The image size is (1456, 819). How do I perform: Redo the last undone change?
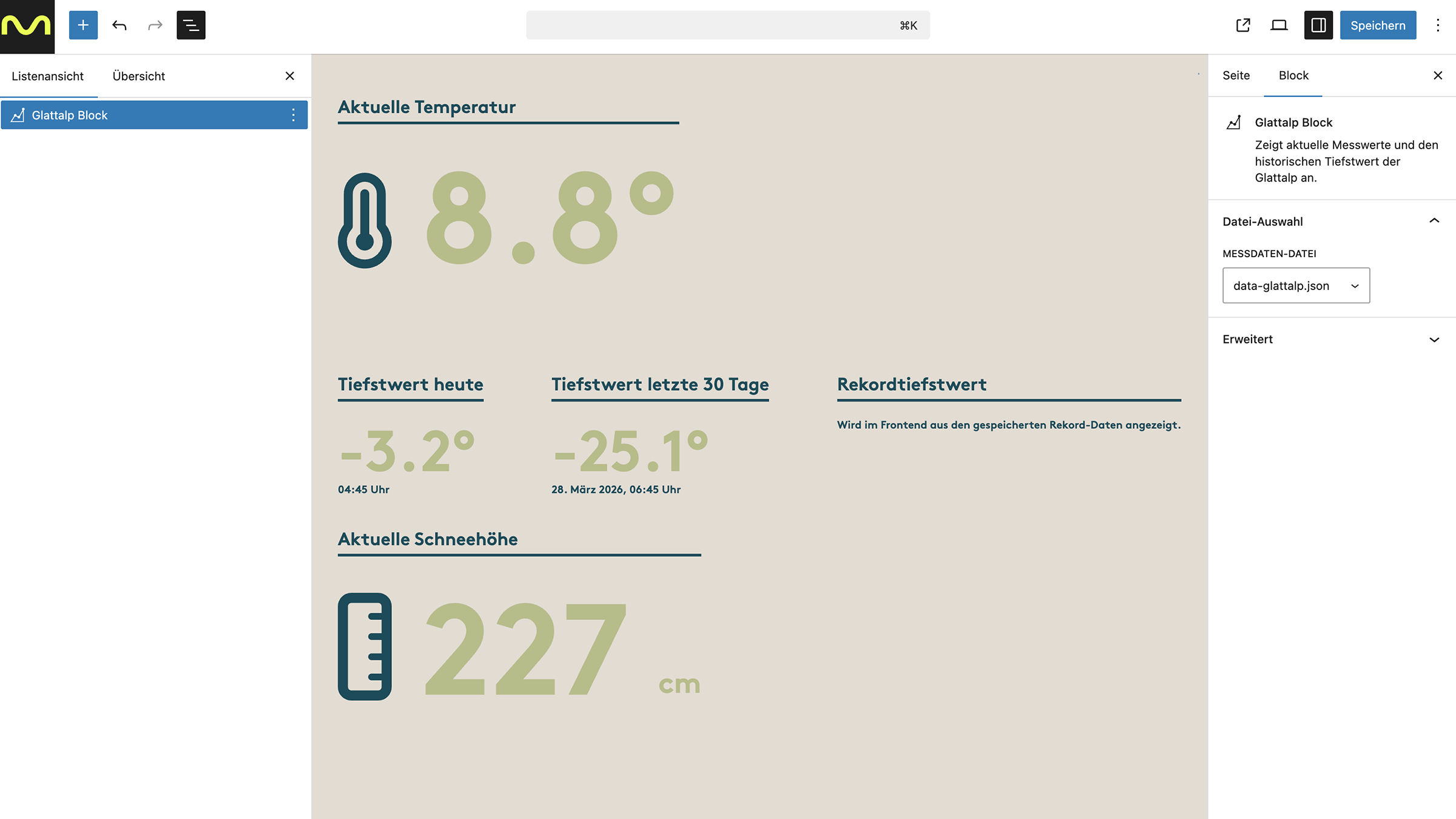coord(155,25)
